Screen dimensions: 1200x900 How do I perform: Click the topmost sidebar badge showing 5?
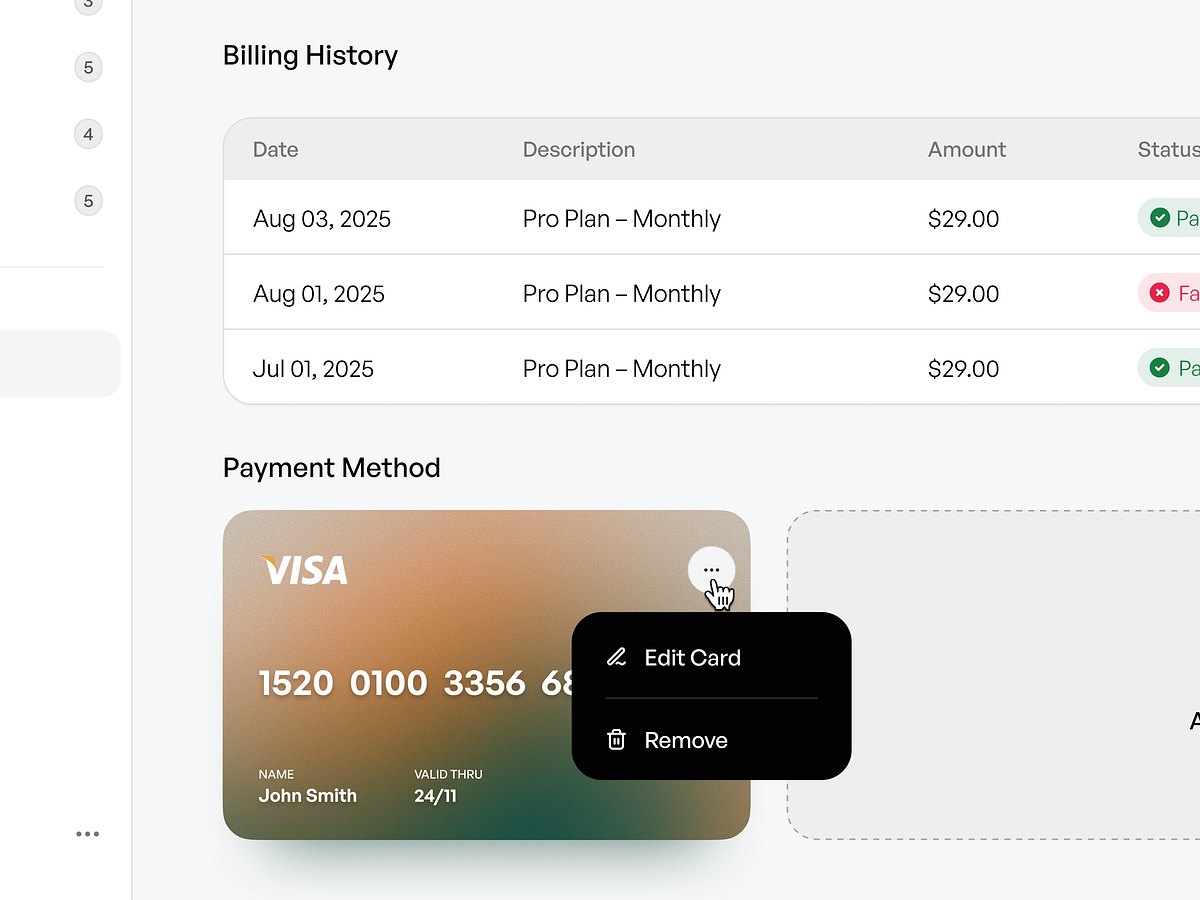pos(88,67)
